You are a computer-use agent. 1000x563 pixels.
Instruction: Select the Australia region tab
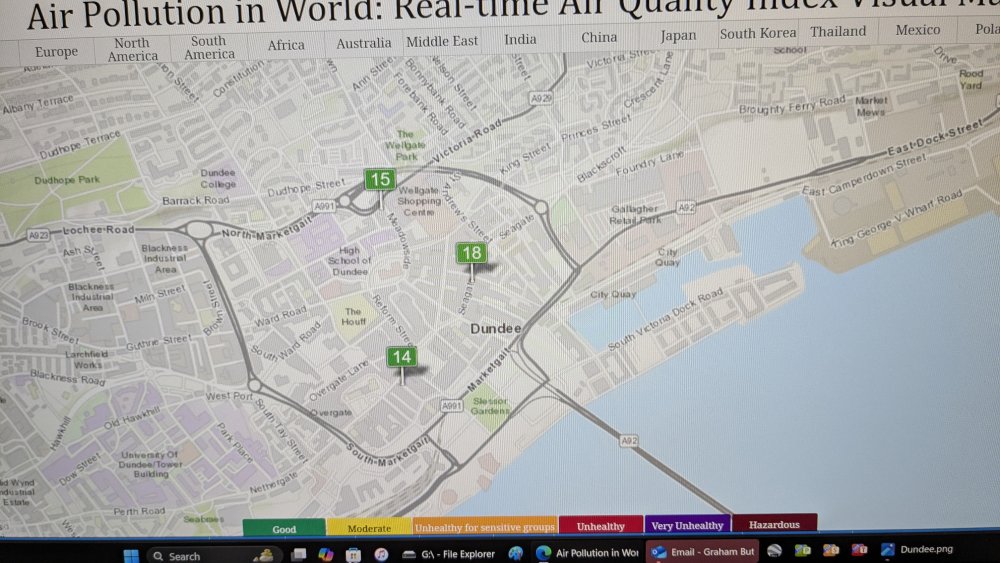click(x=364, y=43)
